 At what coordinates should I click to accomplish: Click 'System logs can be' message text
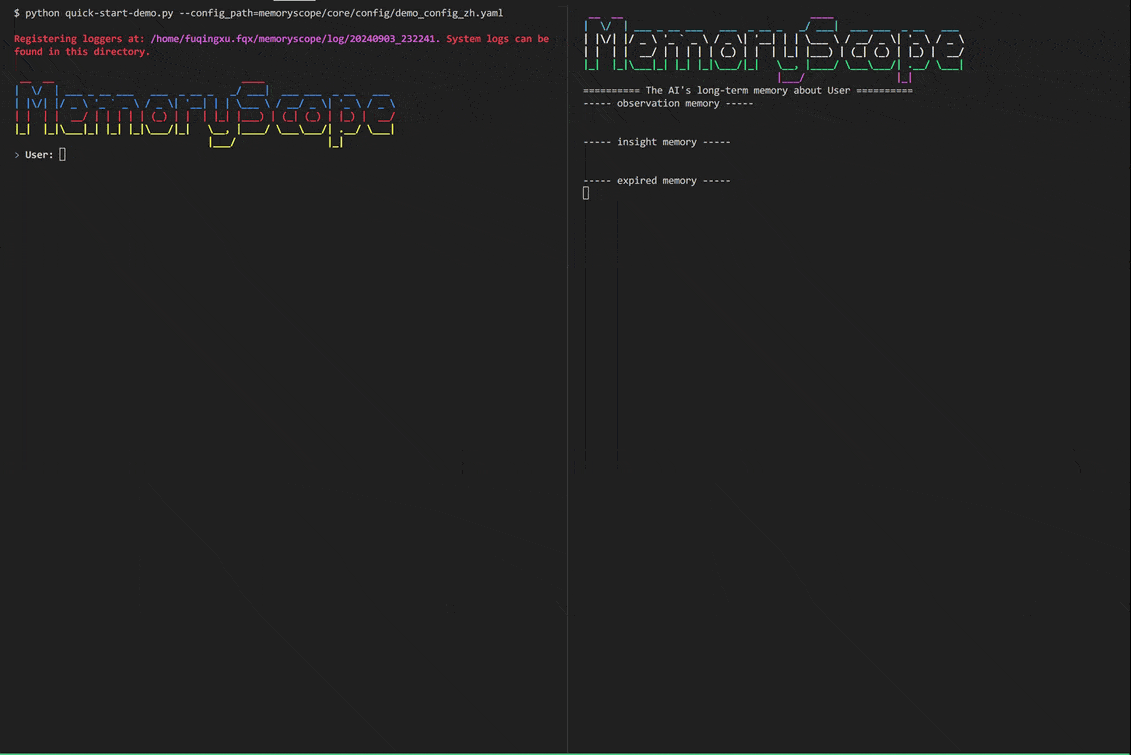(x=497, y=39)
